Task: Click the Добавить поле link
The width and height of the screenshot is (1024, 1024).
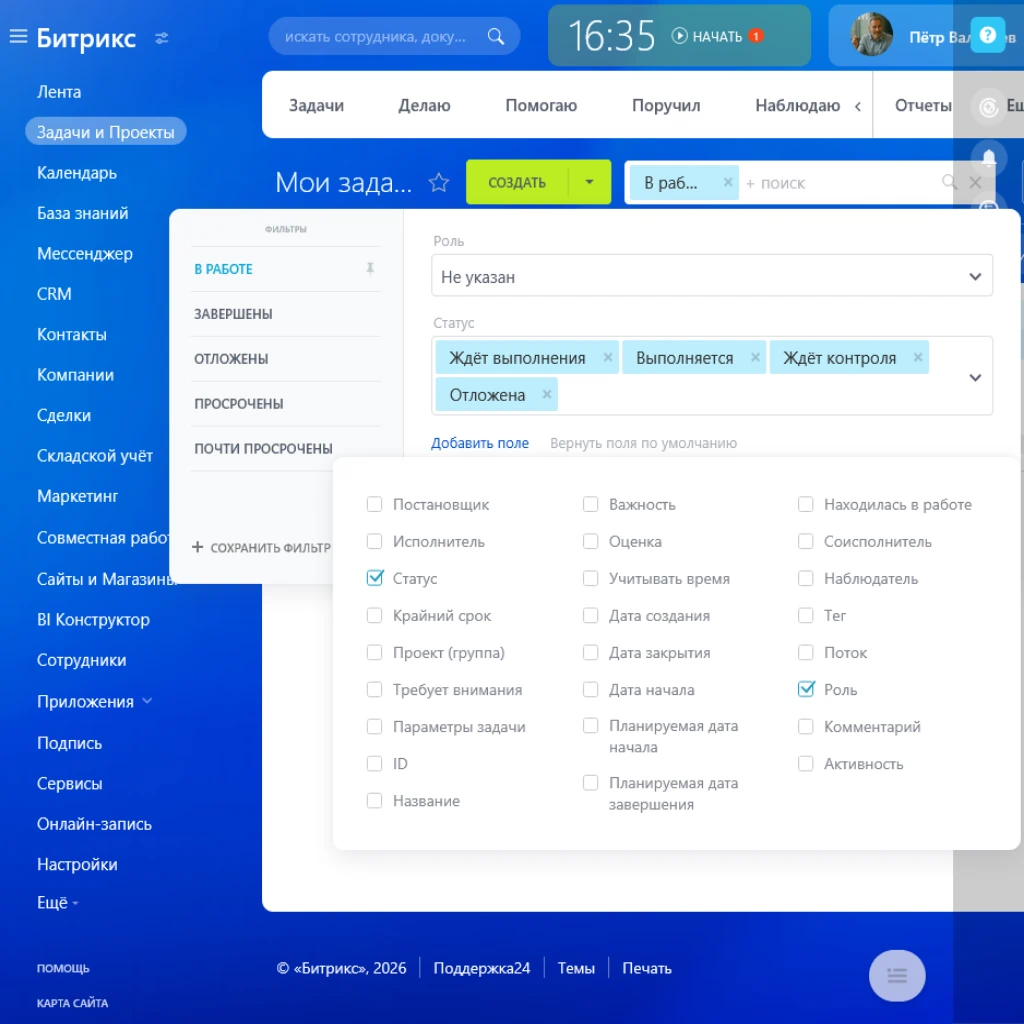Action: click(480, 443)
